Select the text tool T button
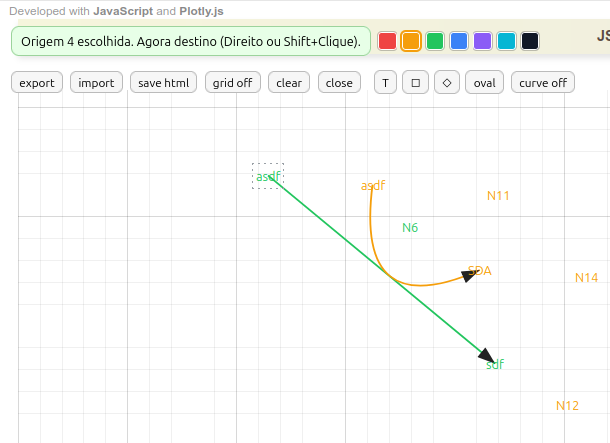Screen dimensions: 610x443 (385, 82)
